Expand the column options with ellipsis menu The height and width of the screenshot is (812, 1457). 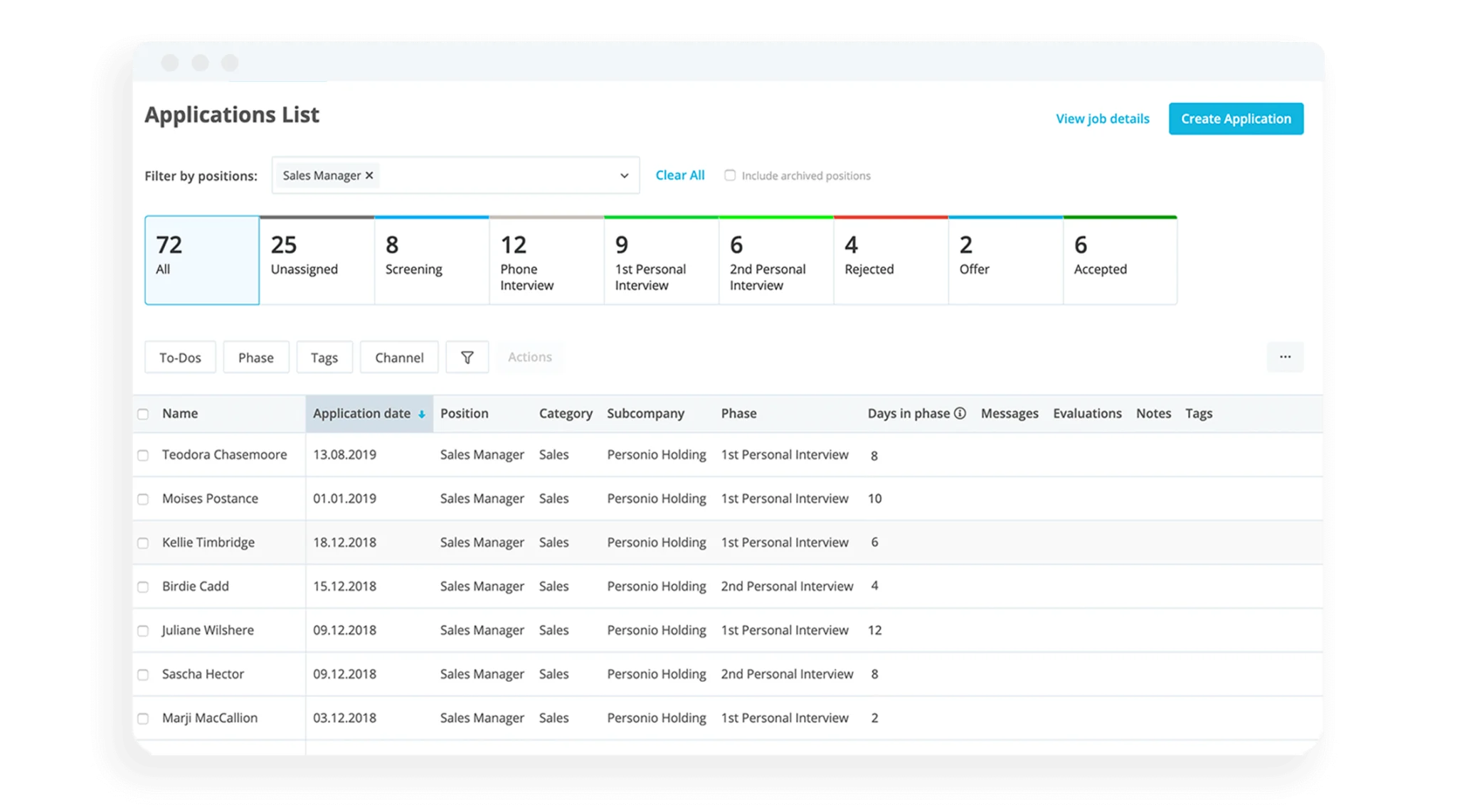click(1286, 357)
